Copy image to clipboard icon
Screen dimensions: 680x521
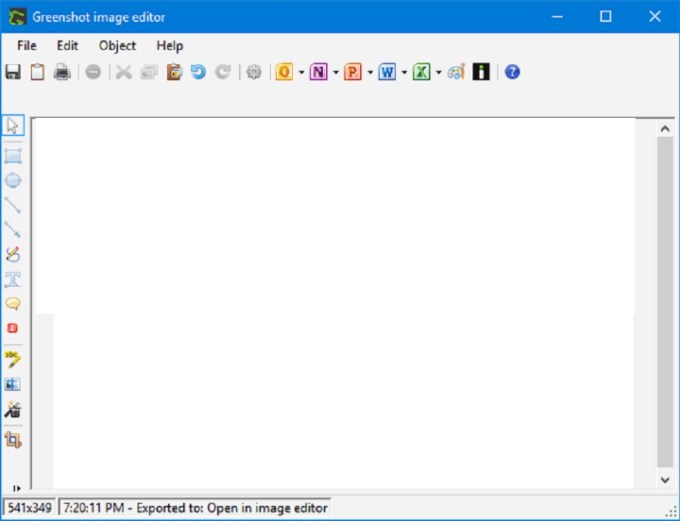click(x=37, y=72)
